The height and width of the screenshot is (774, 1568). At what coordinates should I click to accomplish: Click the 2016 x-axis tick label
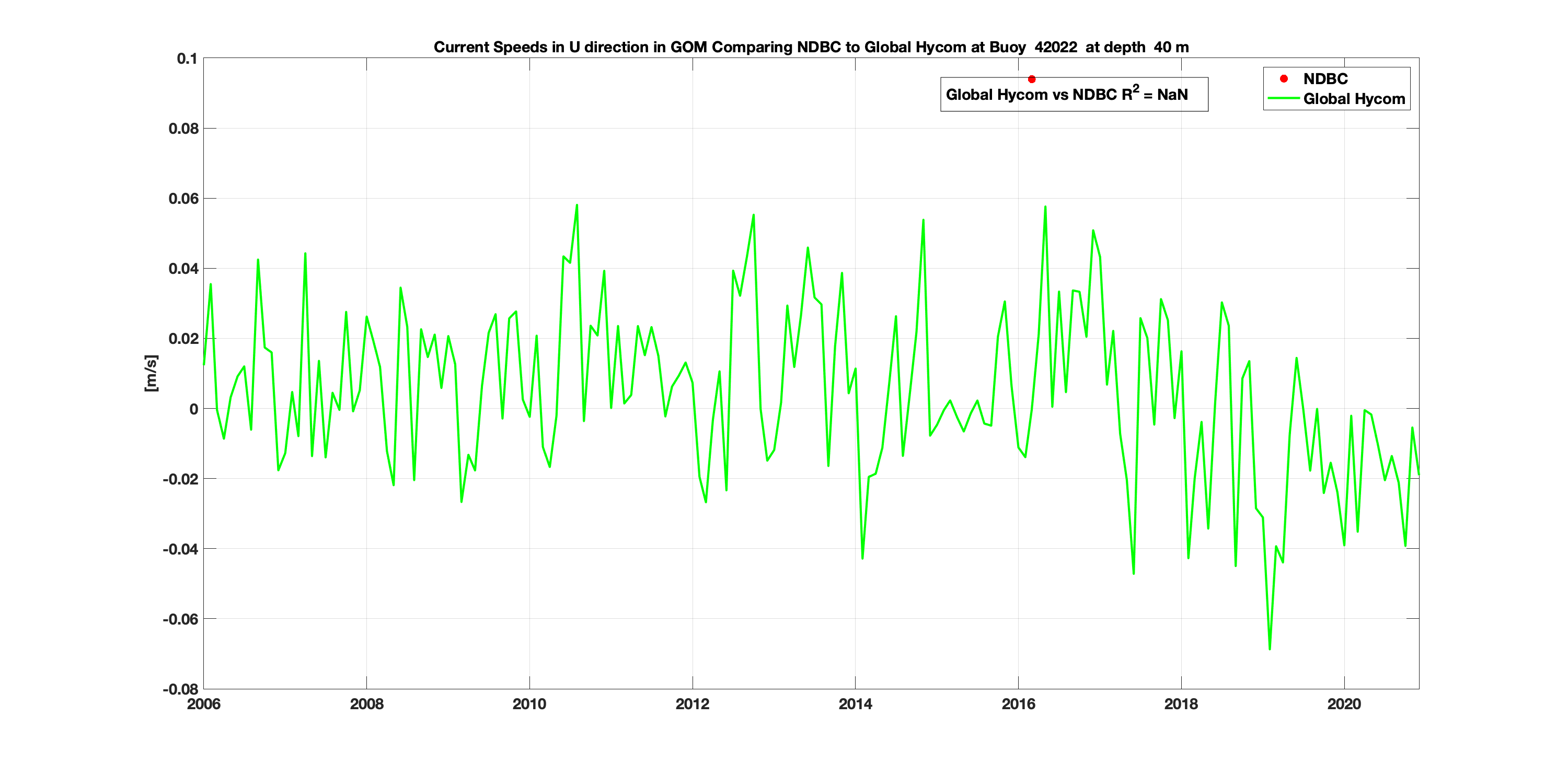pos(1018,704)
